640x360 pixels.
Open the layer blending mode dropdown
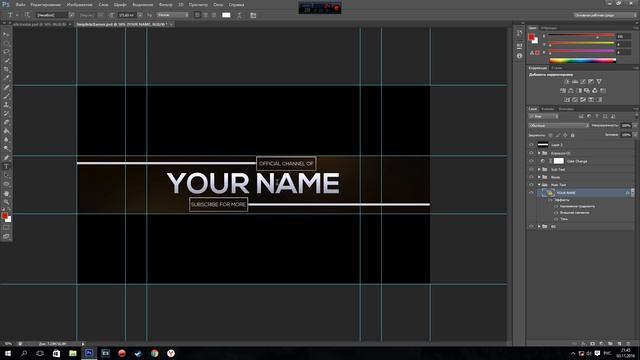click(x=559, y=125)
